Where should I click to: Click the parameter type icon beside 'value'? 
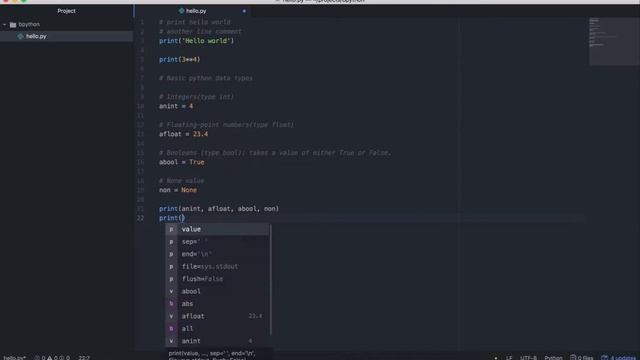(x=171, y=229)
